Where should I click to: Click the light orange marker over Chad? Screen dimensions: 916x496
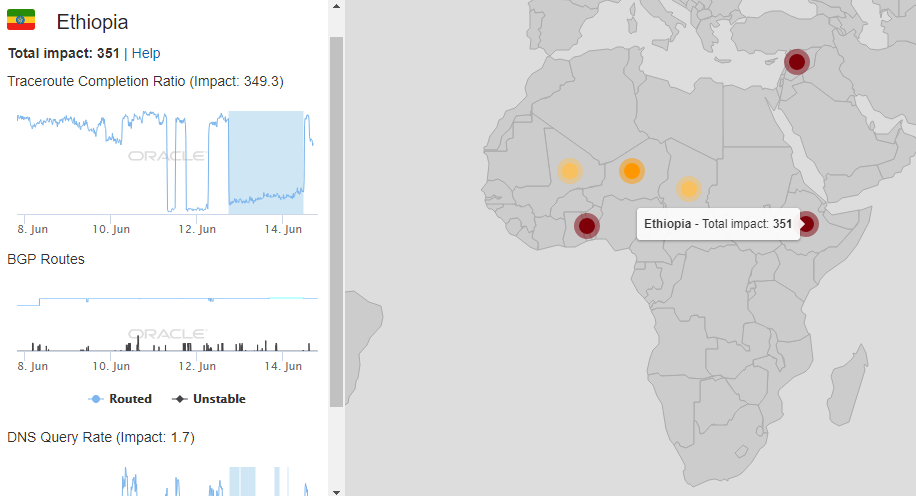pos(688,188)
